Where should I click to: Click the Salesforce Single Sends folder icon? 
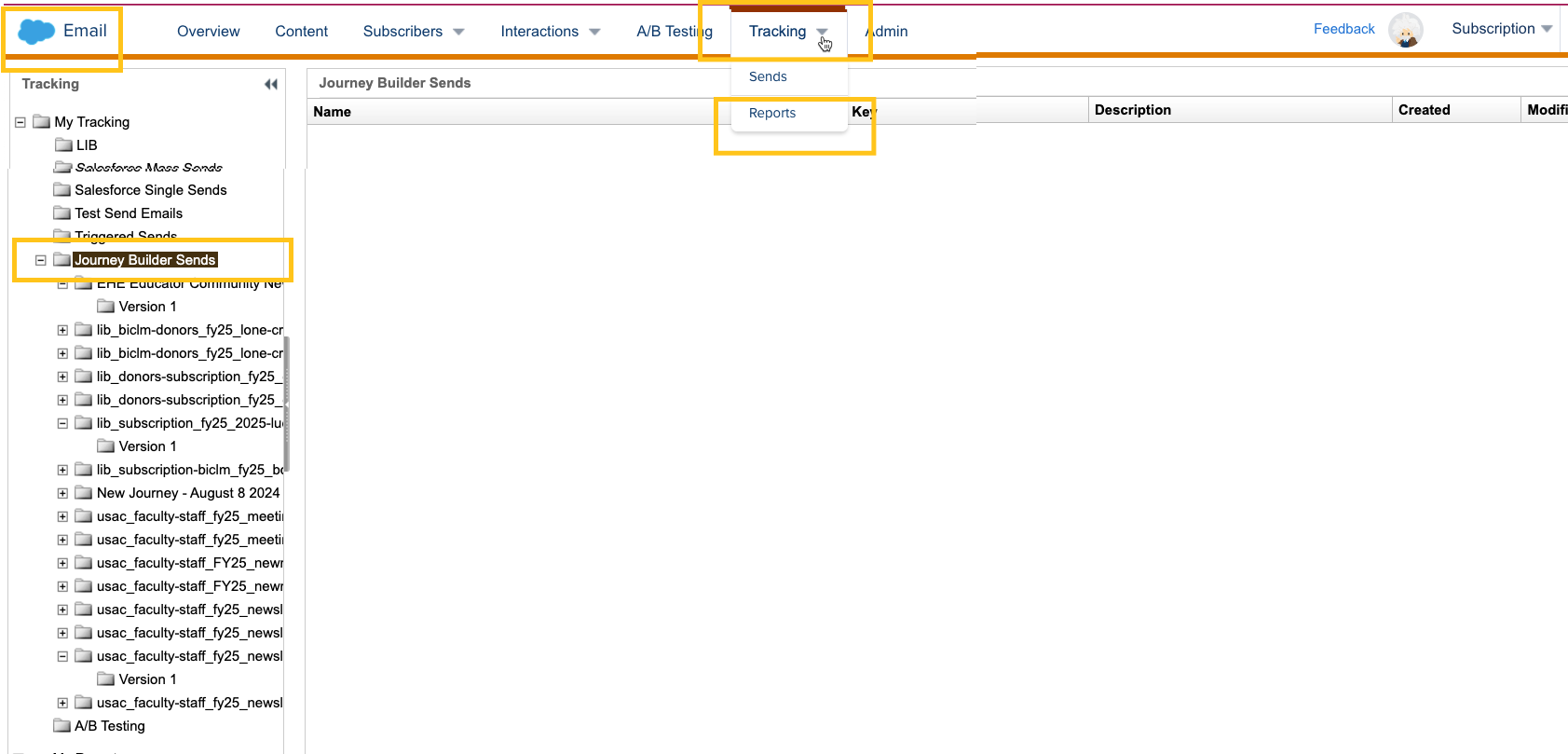tap(62, 189)
